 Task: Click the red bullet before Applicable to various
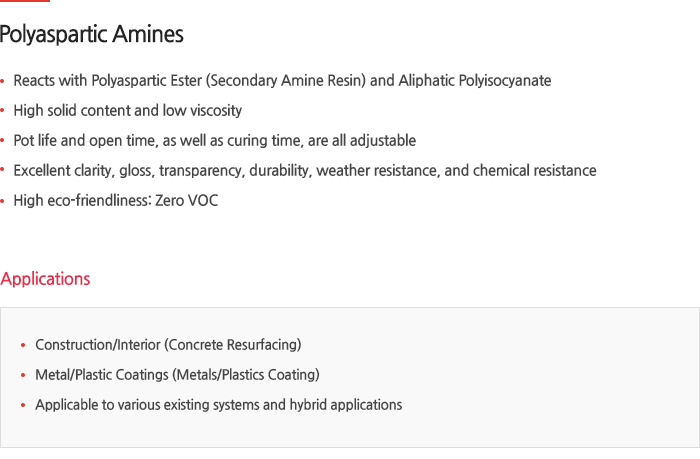tap(23, 405)
